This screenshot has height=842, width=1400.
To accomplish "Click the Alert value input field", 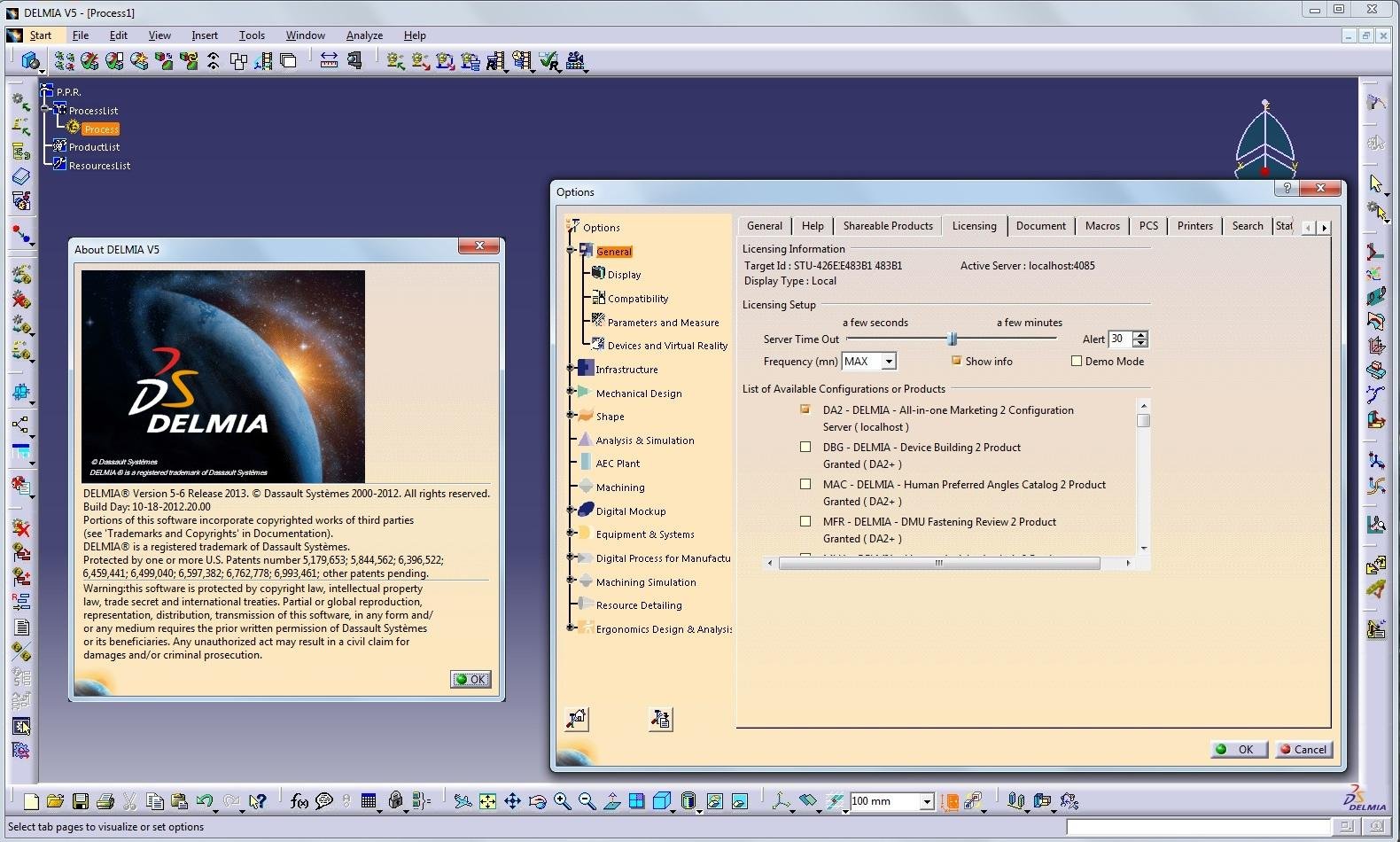I will 1120,339.
